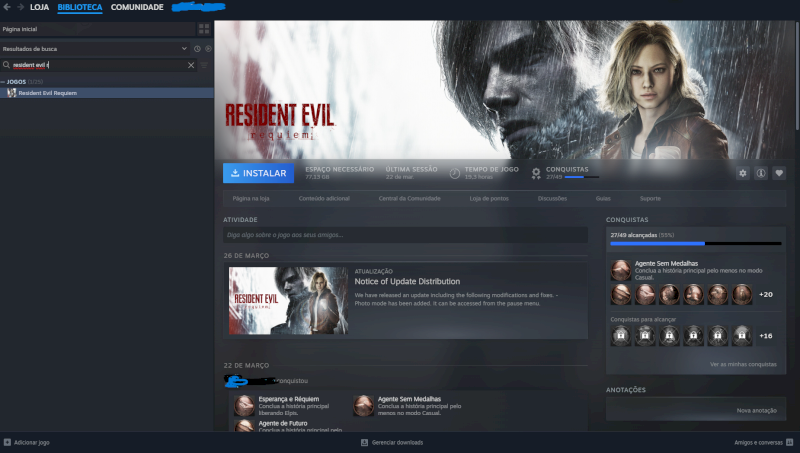
Task: Open the LOJA menu
Action: click(39, 7)
